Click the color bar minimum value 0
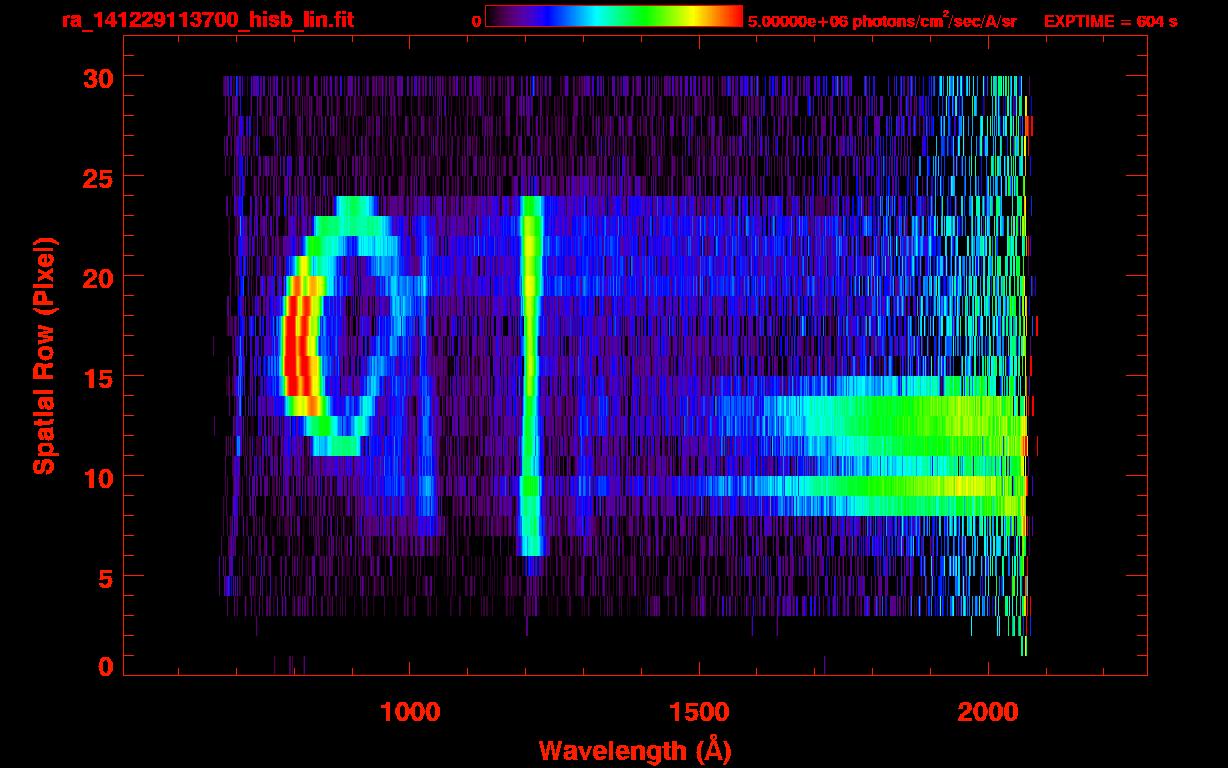 [x=477, y=21]
